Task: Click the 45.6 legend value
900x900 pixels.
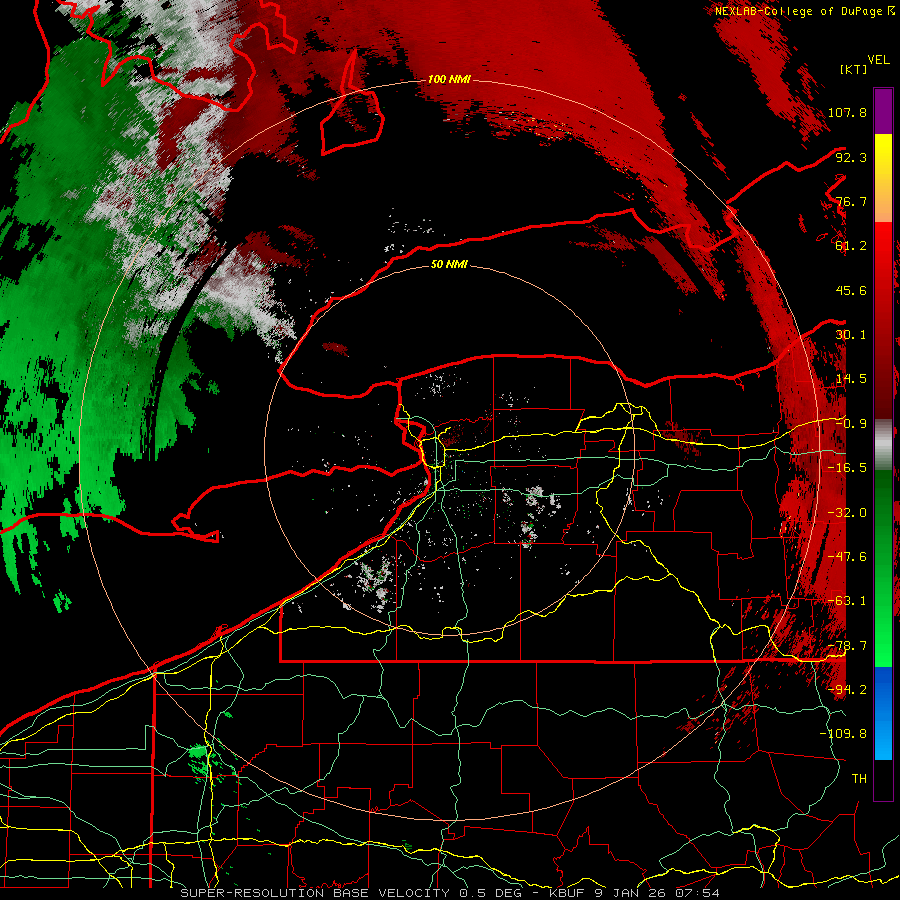Action: [x=851, y=290]
